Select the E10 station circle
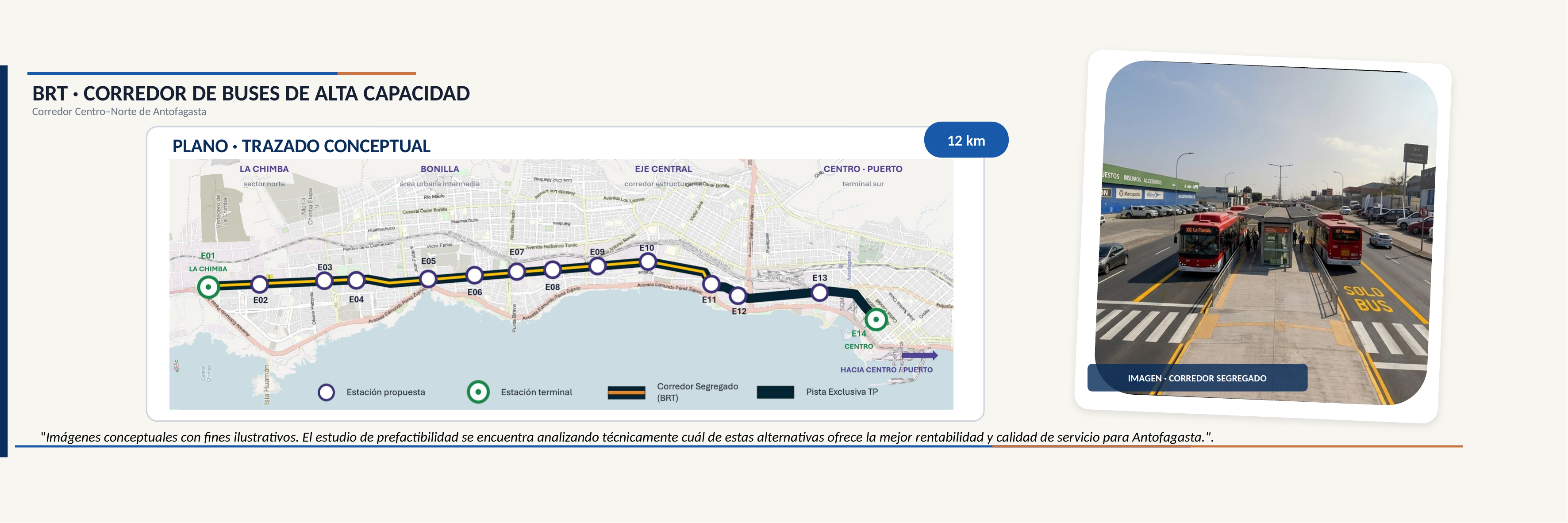Image resolution: width=1568 pixels, height=523 pixels. coord(648,262)
